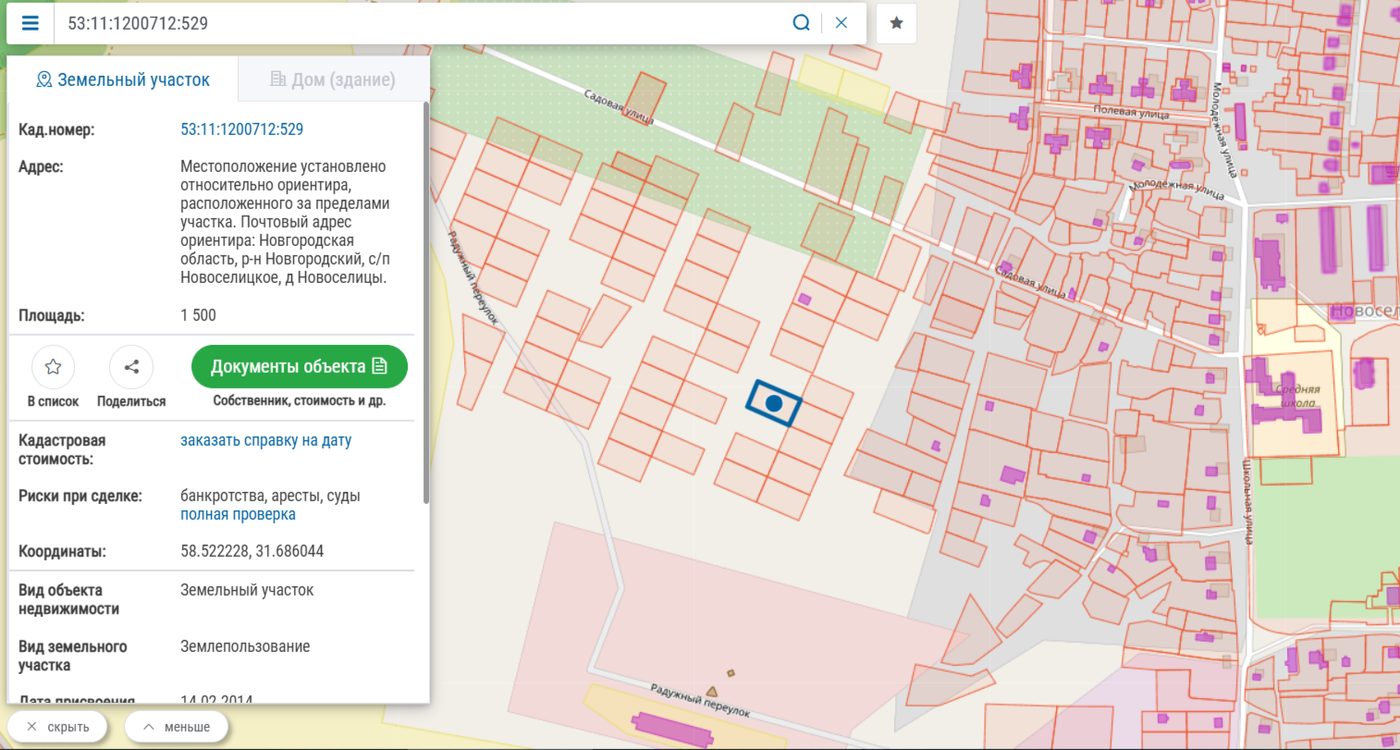Viewport: 1400px width, 750px height.
Task: Click area value 1 500
Action: click(198, 315)
